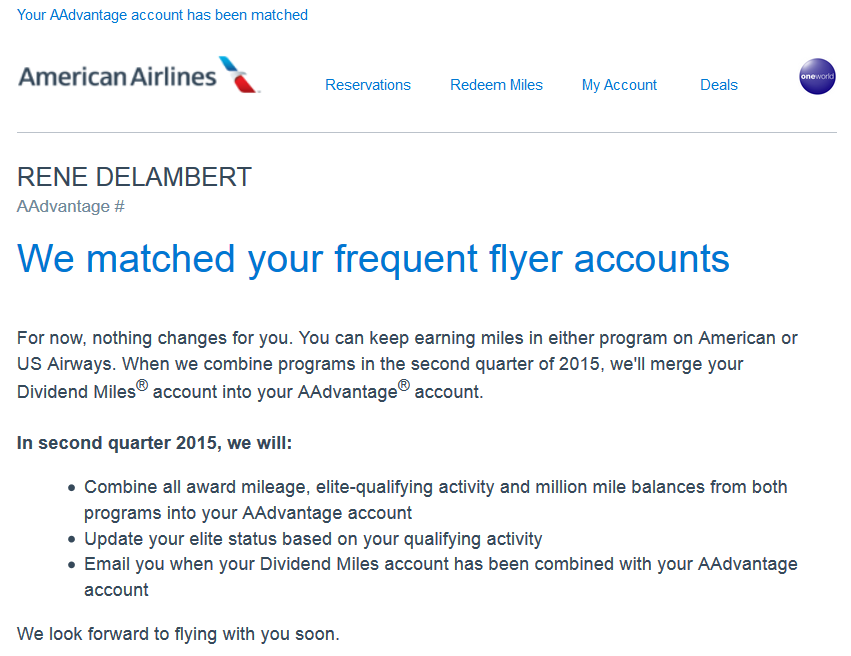Viewport: 851px width, 656px height.
Task: Open the Deals link
Action: point(718,85)
